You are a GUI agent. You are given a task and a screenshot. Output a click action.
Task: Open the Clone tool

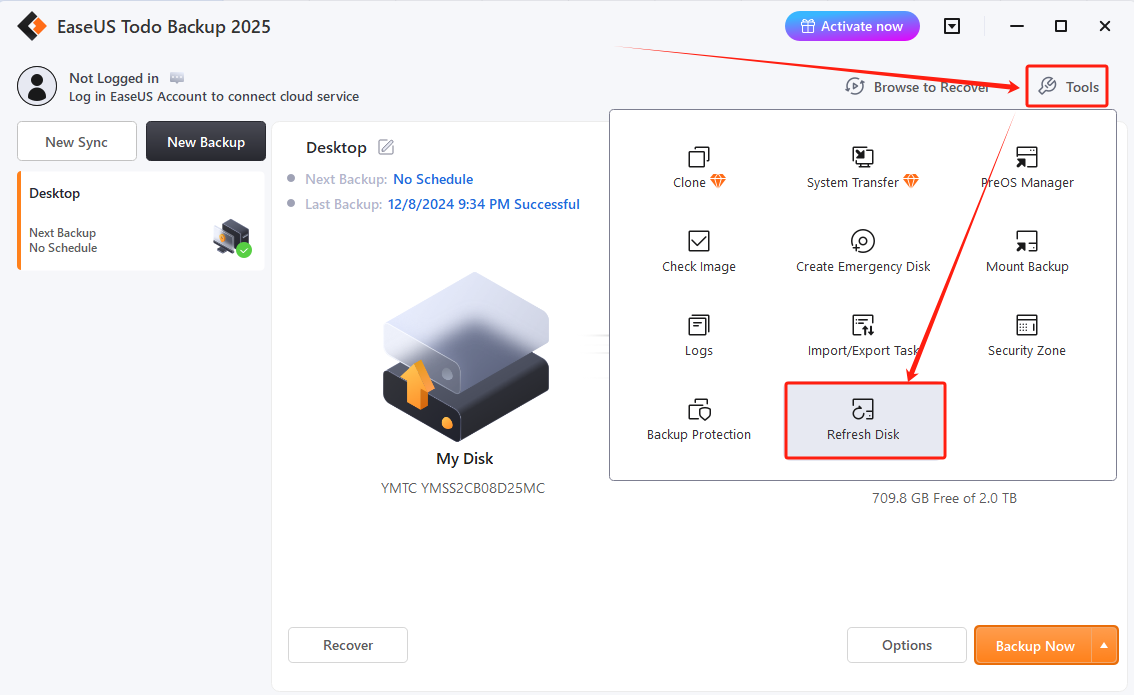(x=699, y=168)
